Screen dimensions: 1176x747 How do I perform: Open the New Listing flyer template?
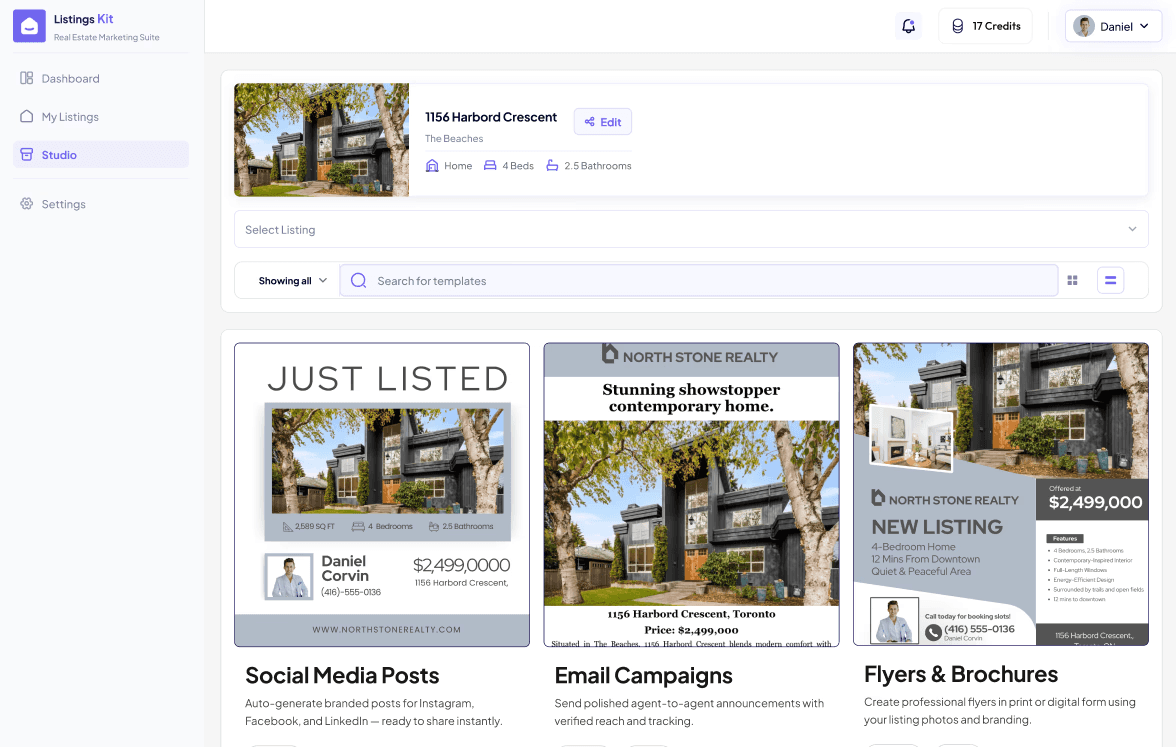click(x=1000, y=494)
